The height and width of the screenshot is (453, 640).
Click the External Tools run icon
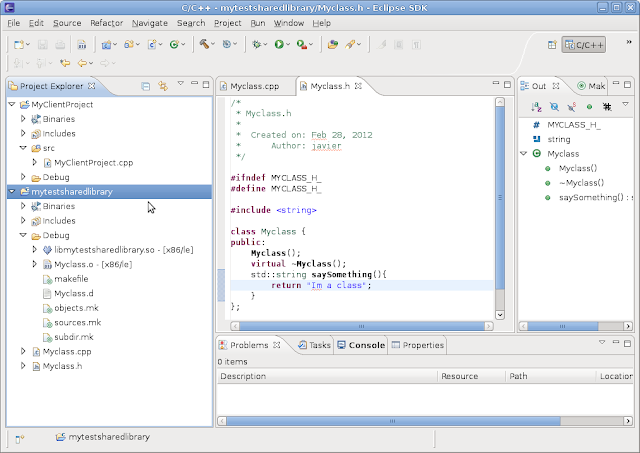[x=301, y=44]
